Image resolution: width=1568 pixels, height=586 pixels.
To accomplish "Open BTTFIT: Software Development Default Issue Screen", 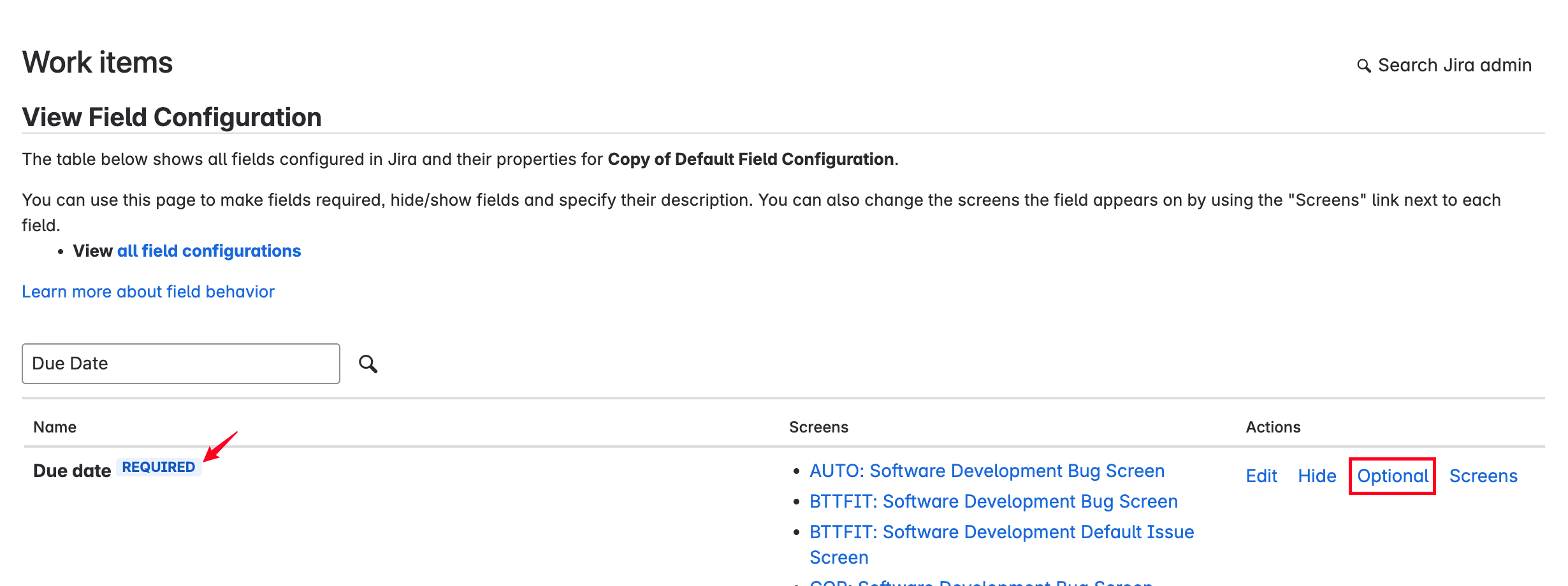I will (1001, 532).
